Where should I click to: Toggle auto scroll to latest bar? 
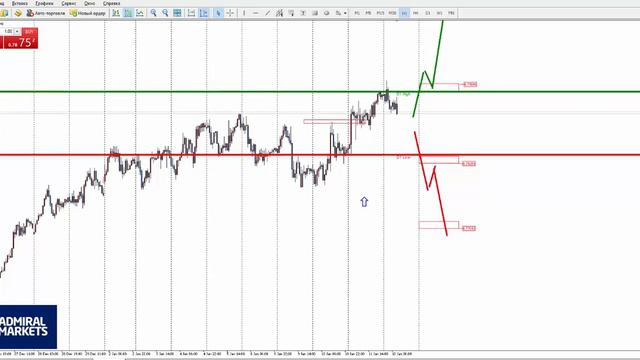(x=191, y=13)
